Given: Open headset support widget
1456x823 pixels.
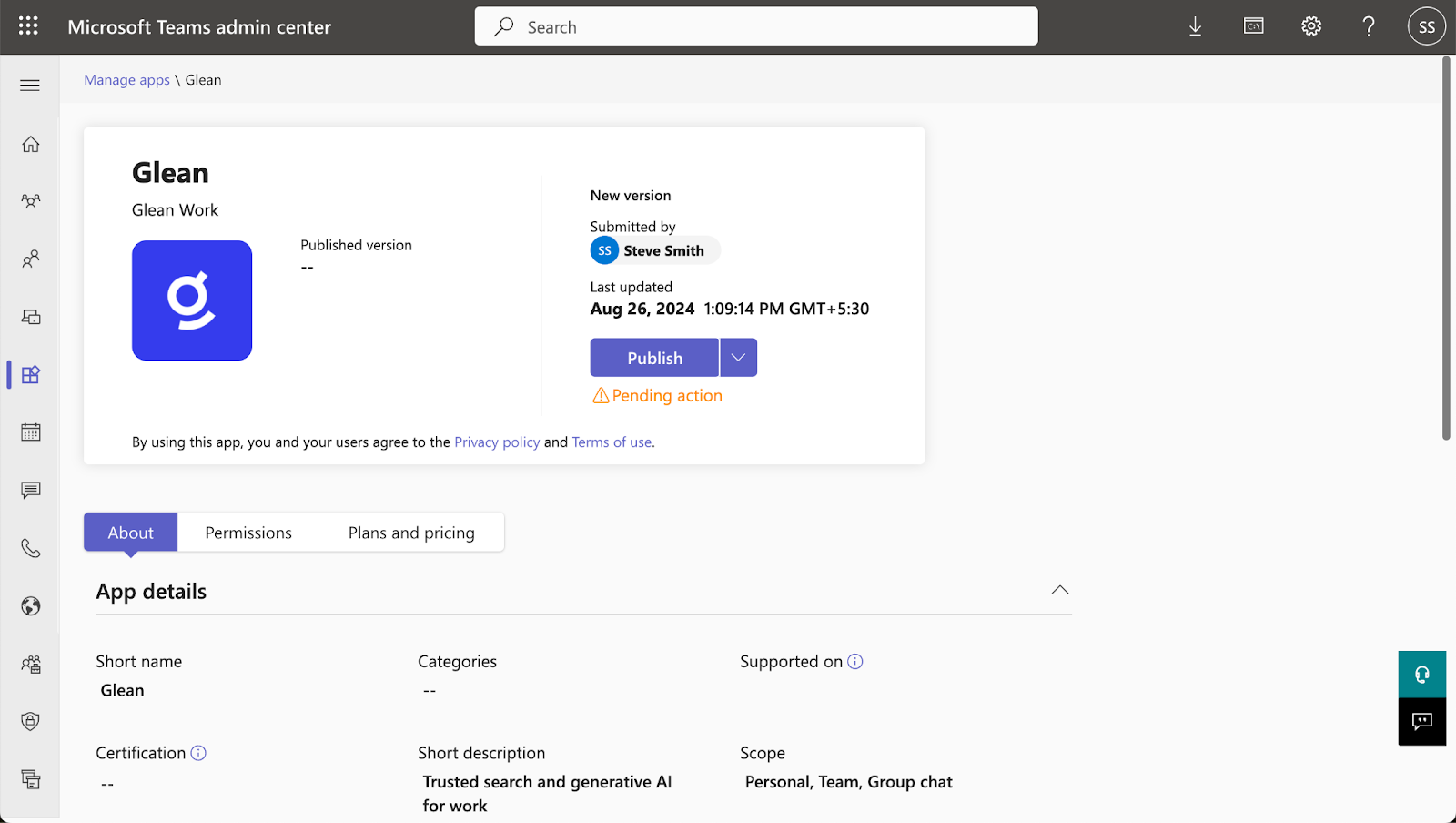Looking at the screenshot, I should click(1422, 675).
